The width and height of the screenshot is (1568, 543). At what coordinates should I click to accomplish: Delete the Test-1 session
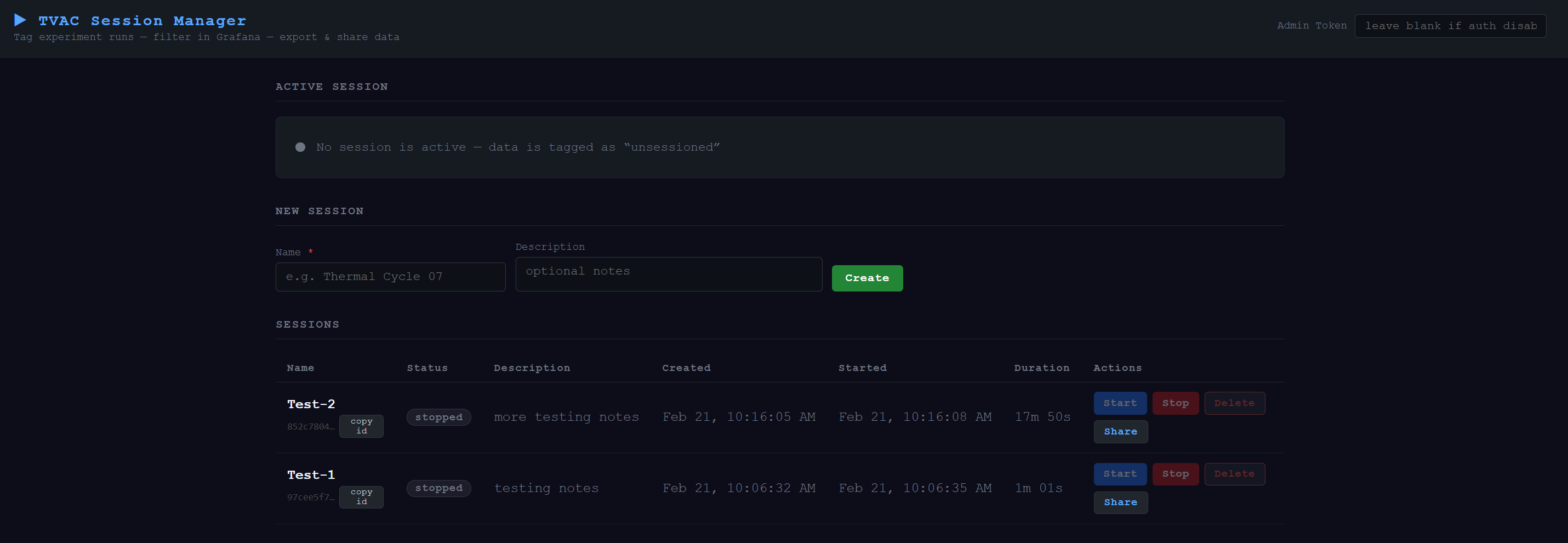(x=1234, y=473)
